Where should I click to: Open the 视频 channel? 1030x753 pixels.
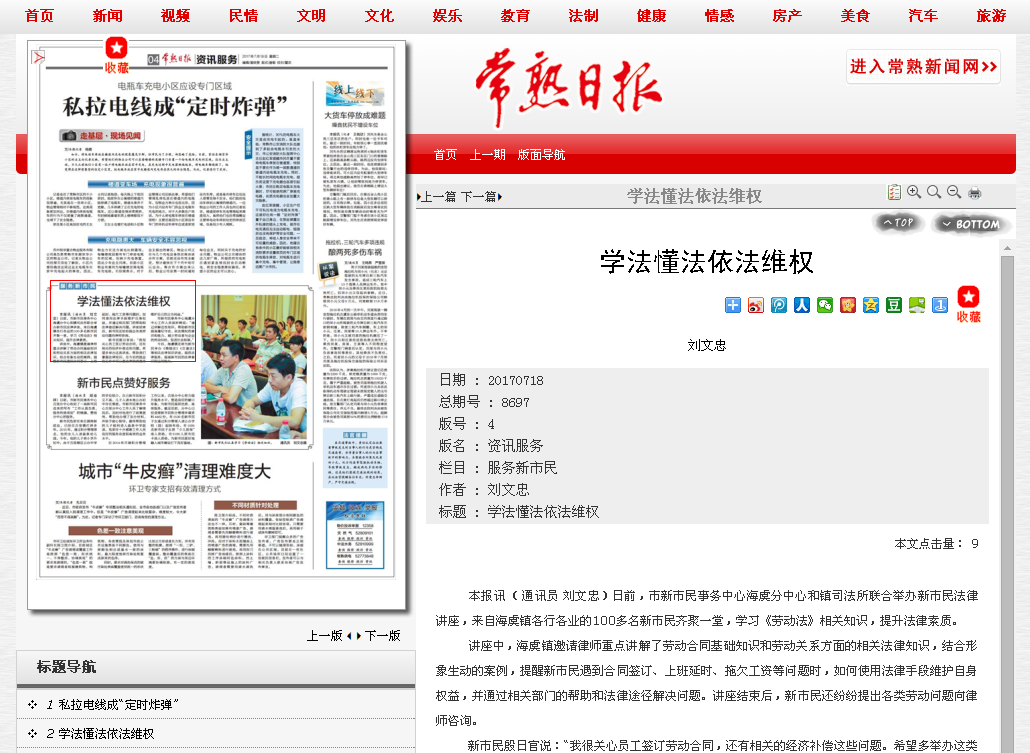(x=175, y=16)
